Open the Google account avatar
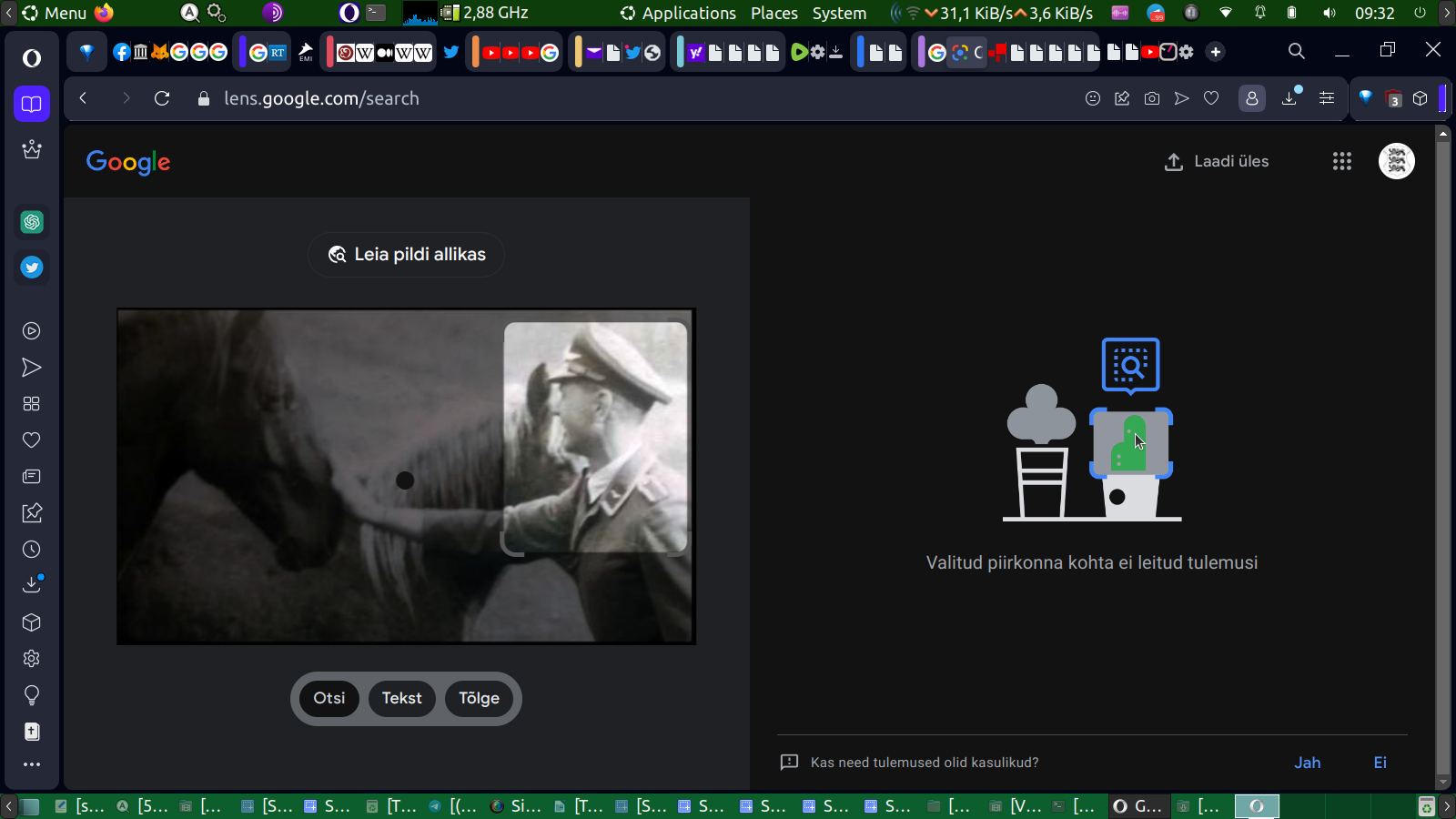The height and width of the screenshot is (819, 1456). coord(1397,161)
